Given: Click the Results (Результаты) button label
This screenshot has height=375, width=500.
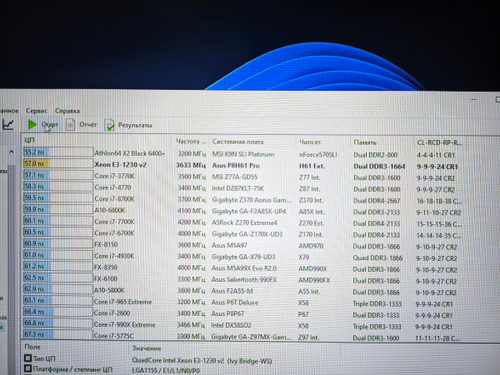Looking at the screenshot, I should pos(135,125).
